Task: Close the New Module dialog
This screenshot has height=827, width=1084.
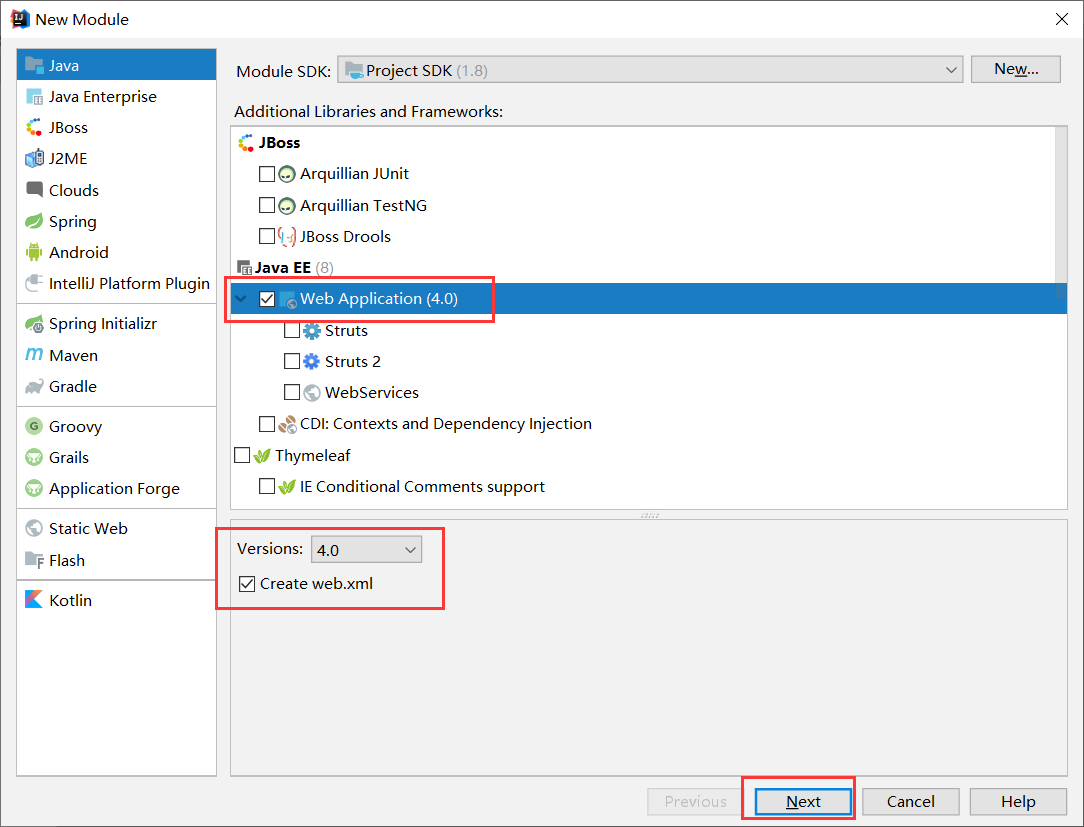Action: coord(1062,19)
